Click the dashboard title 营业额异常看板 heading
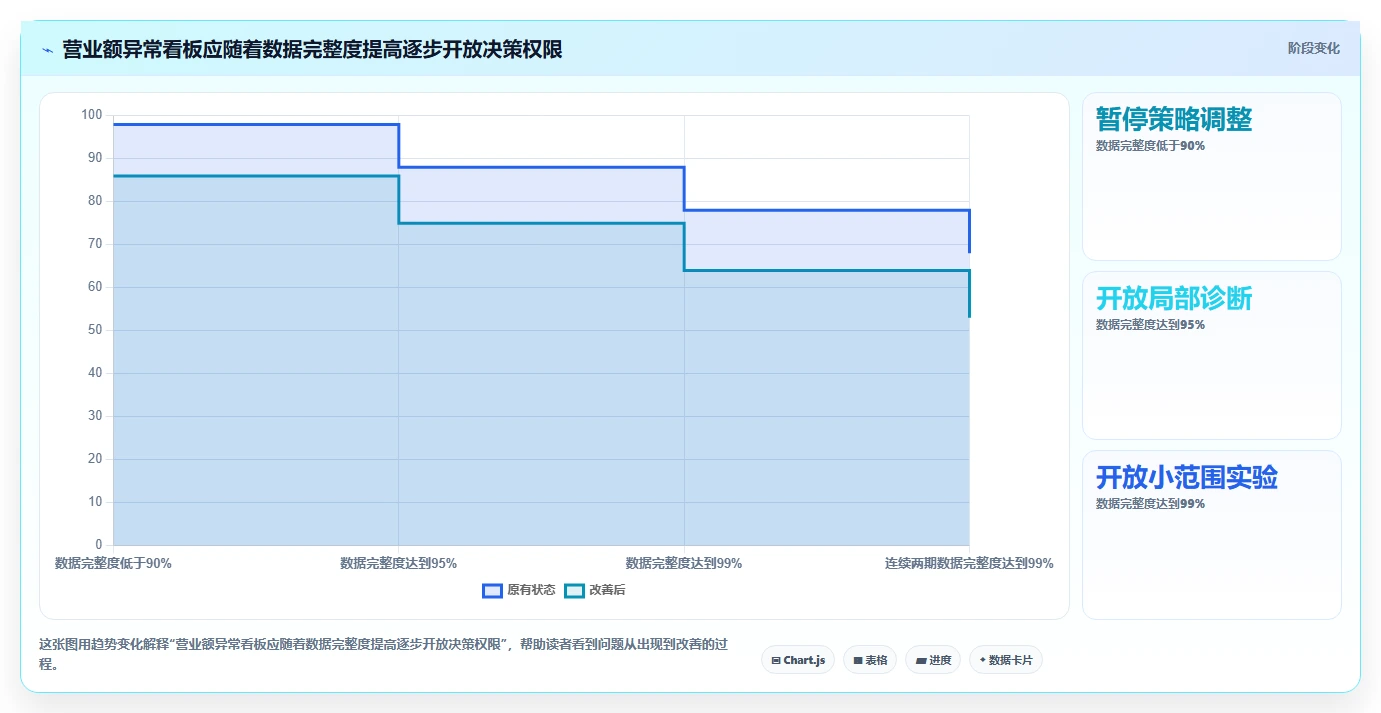 [312, 49]
